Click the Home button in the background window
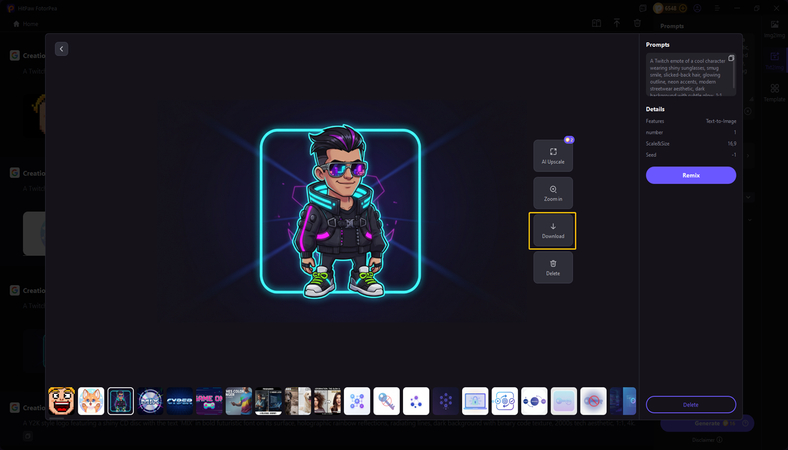This screenshot has height=450, width=788. (26, 24)
